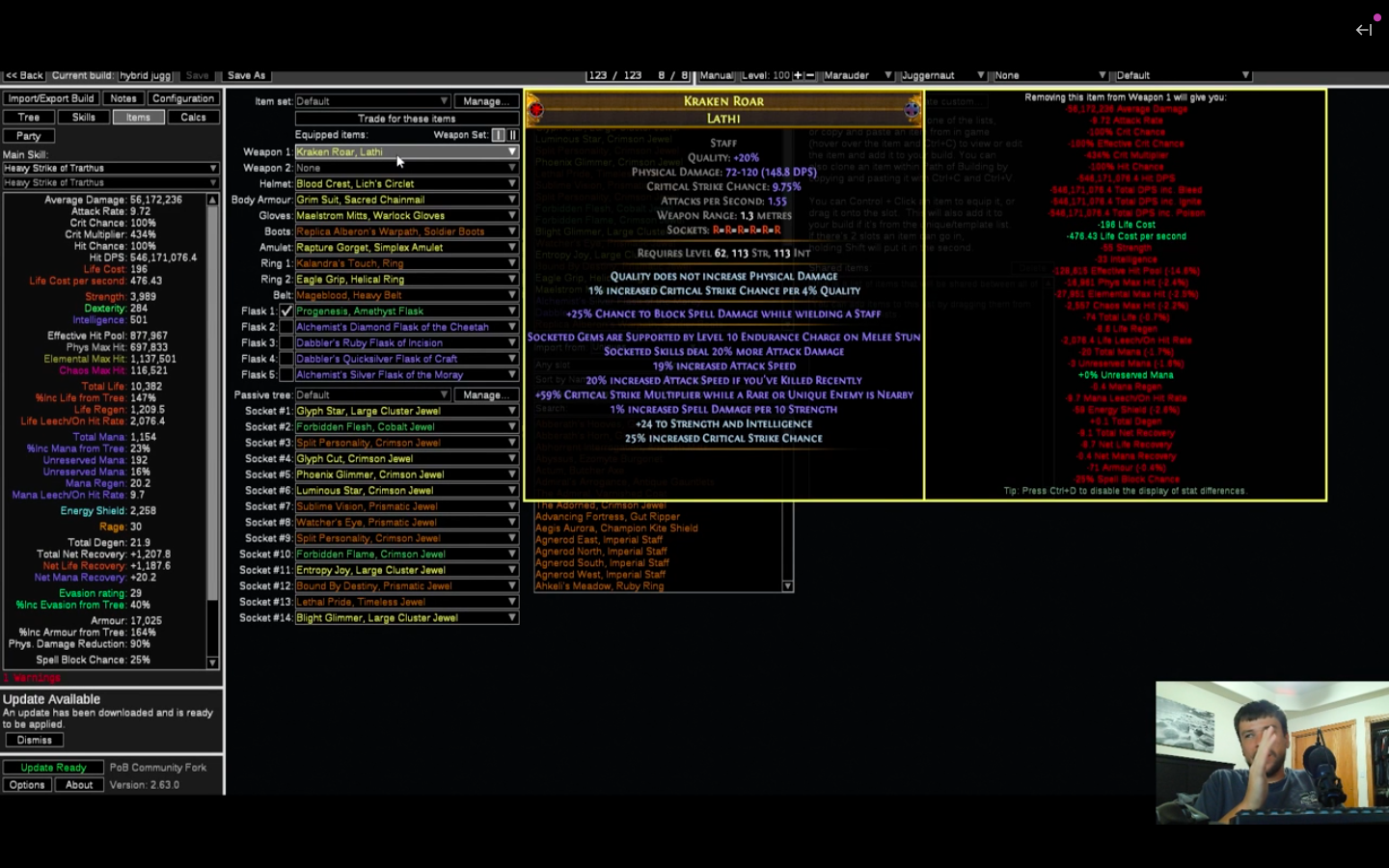Image resolution: width=1389 pixels, height=868 pixels.
Task: Enable the Flask 4 Quicksilver Flask checkbox
Action: pyautogui.click(x=286, y=359)
